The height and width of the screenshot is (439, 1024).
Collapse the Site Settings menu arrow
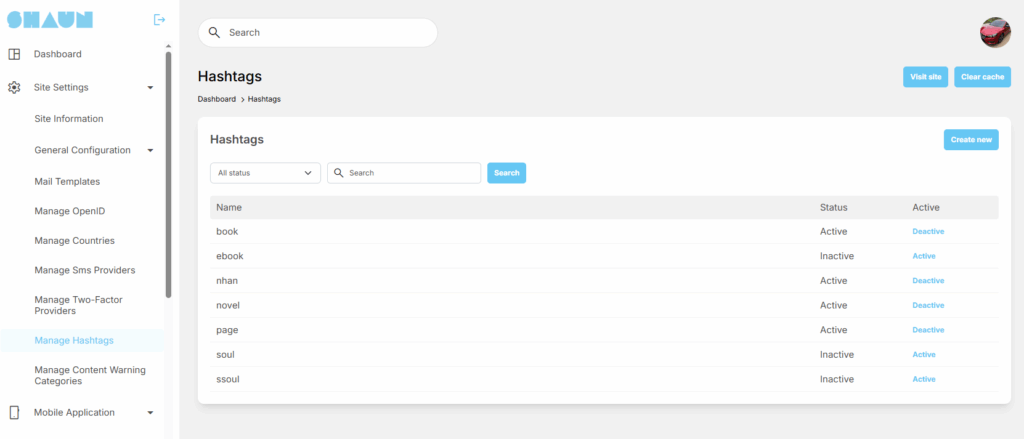click(x=150, y=88)
